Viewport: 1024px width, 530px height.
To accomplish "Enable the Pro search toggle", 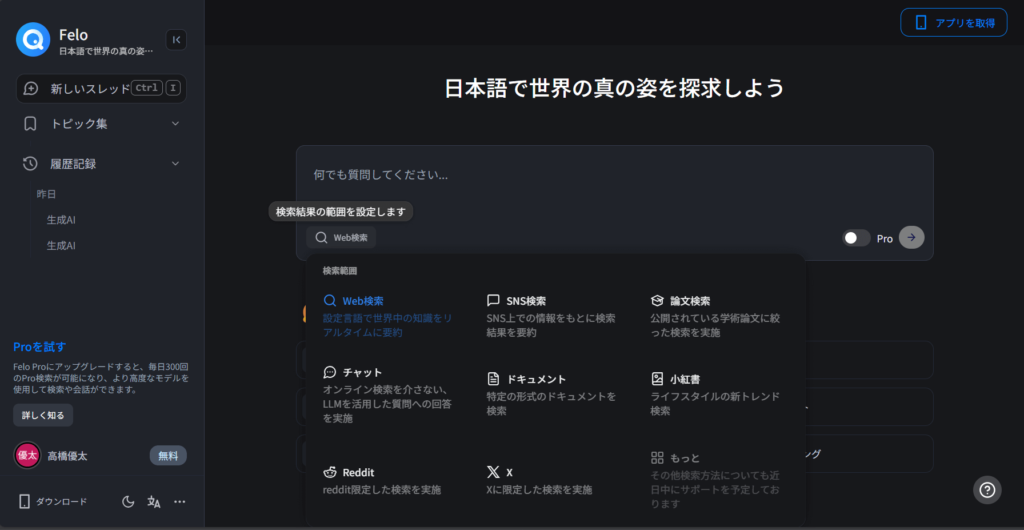I will pos(856,238).
